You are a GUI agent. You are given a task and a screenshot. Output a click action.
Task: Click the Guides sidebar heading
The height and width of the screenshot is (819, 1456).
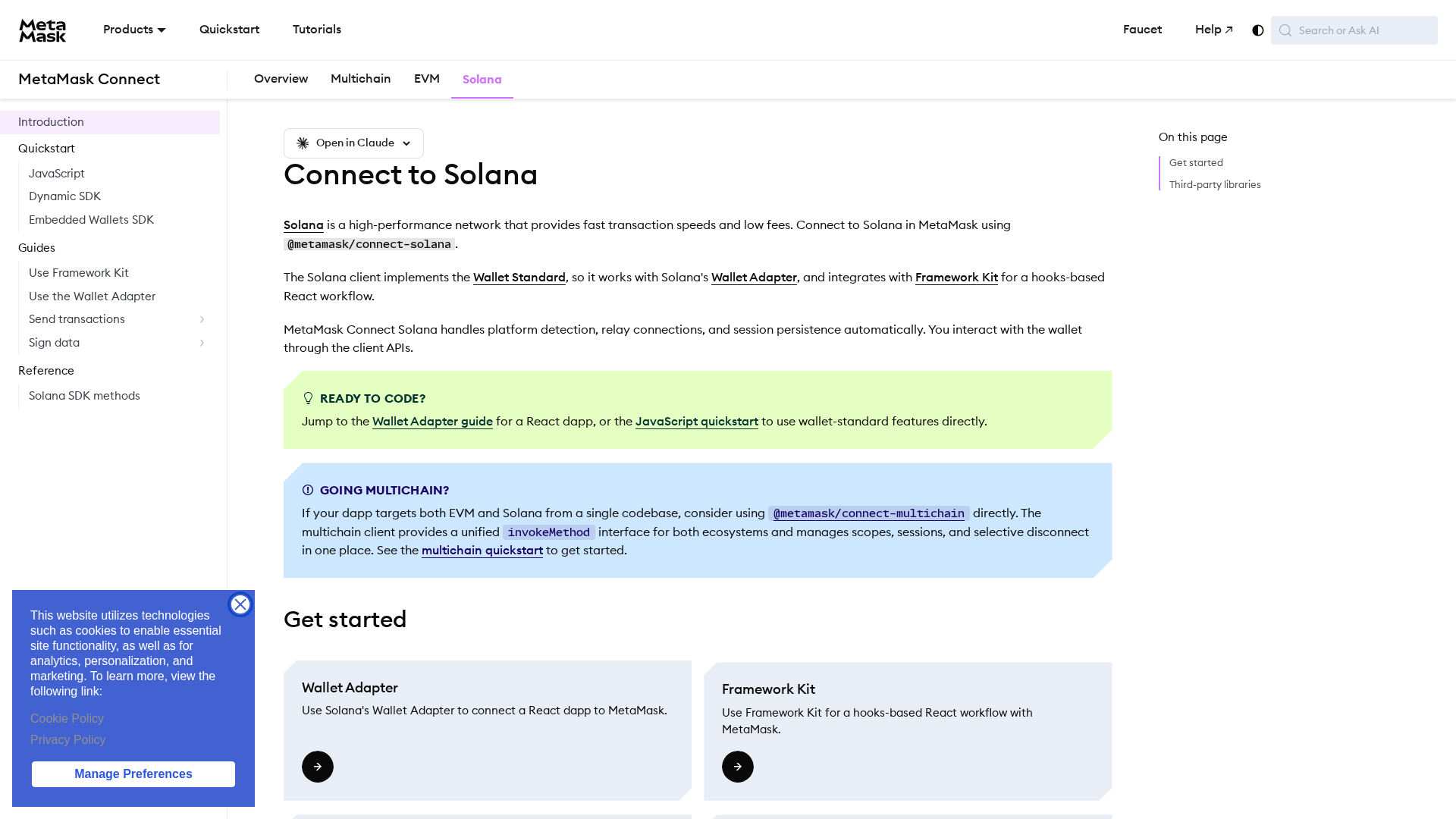36,248
